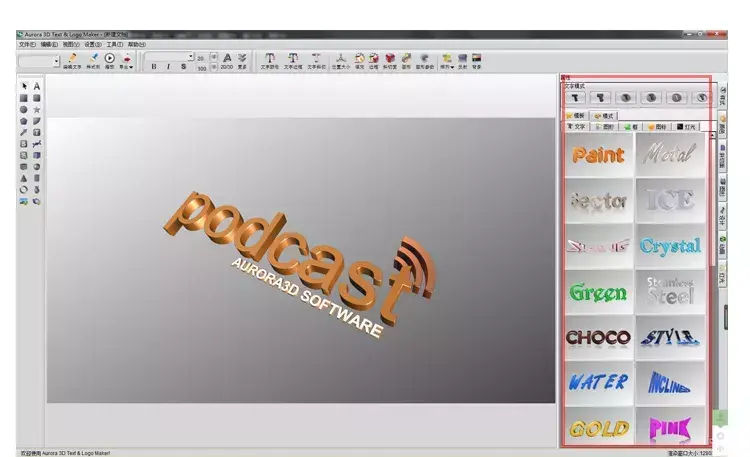Select the star shape tool
This screenshot has height=457, width=750.
click(37, 110)
